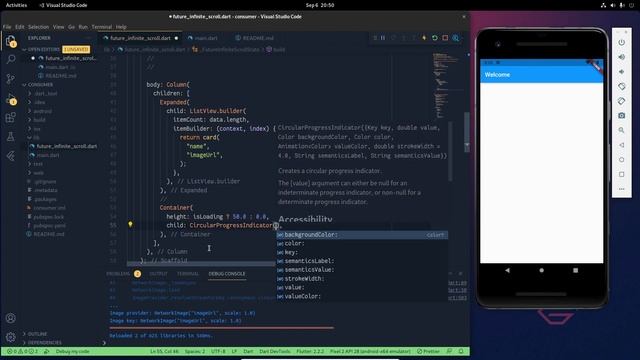Click the emulator power button
This screenshot has height=360, width=640.
[621, 42]
